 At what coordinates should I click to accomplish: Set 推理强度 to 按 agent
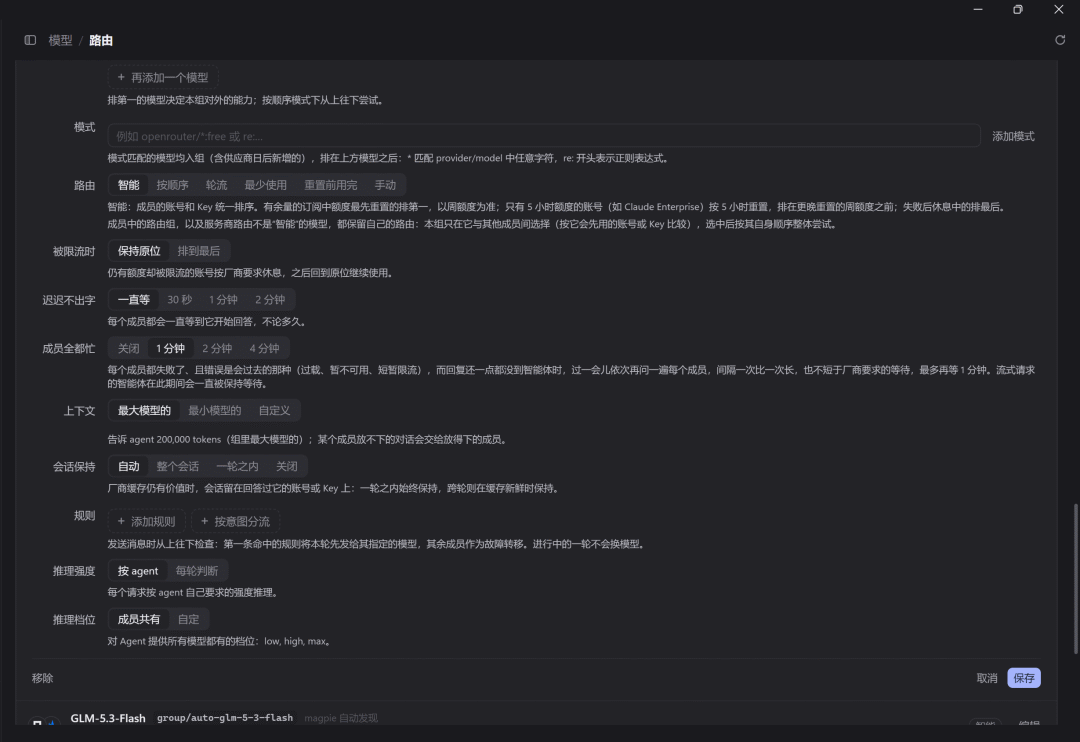[x=138, y=570]
